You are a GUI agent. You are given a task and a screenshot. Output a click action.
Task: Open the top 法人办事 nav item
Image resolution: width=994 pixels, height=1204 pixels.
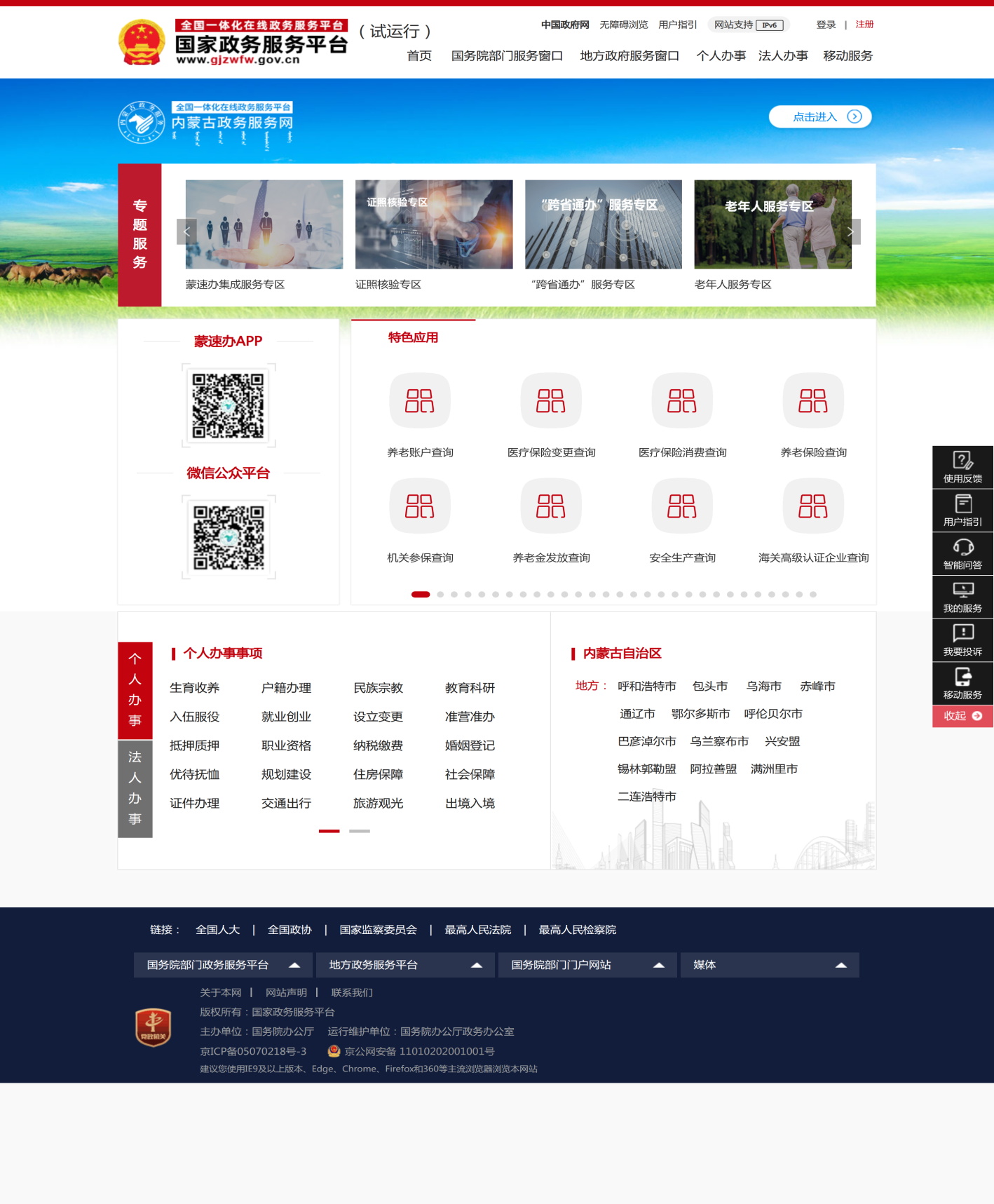pos(783,55)
